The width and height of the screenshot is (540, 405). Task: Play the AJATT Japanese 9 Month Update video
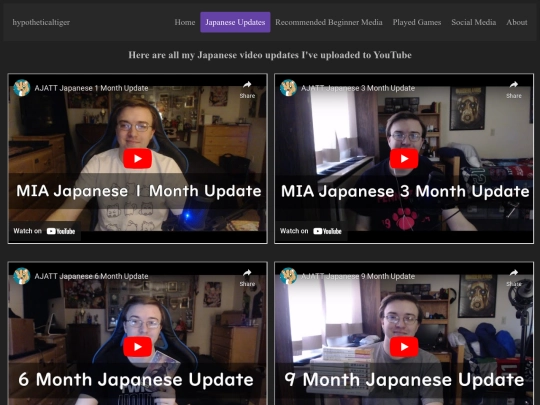tap(404, 347)
